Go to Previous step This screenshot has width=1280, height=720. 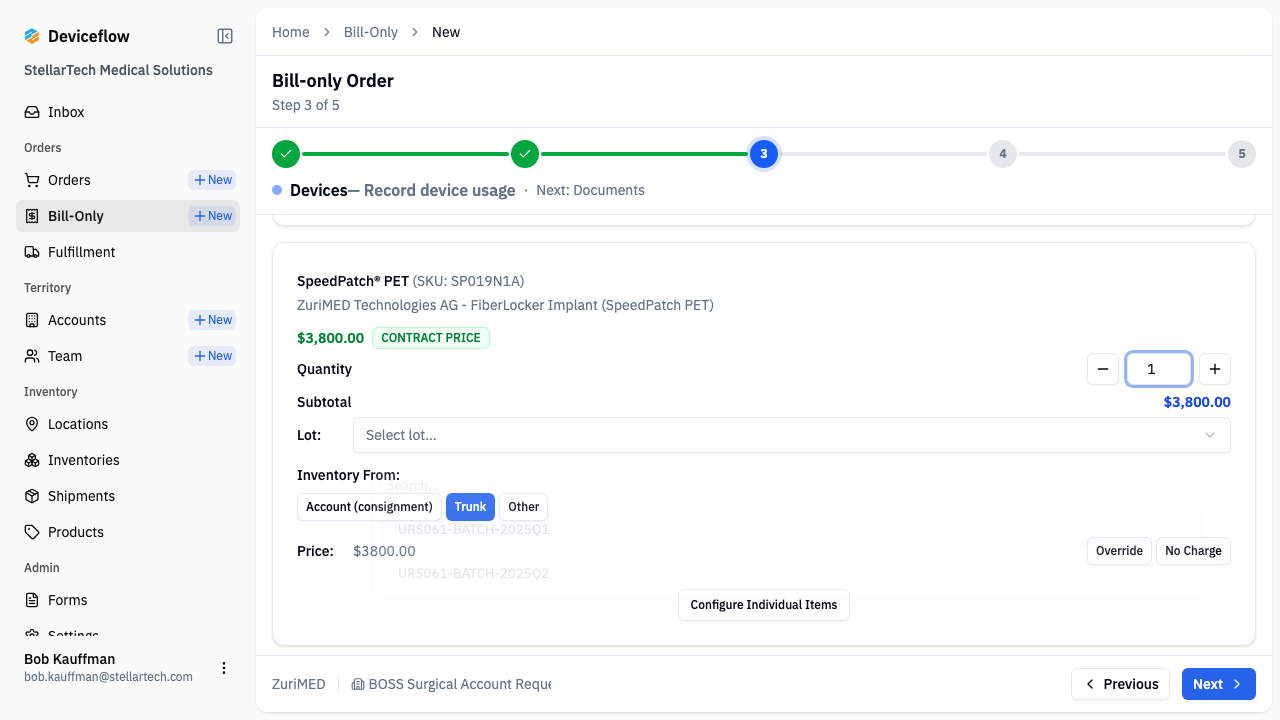(1121, 684)
